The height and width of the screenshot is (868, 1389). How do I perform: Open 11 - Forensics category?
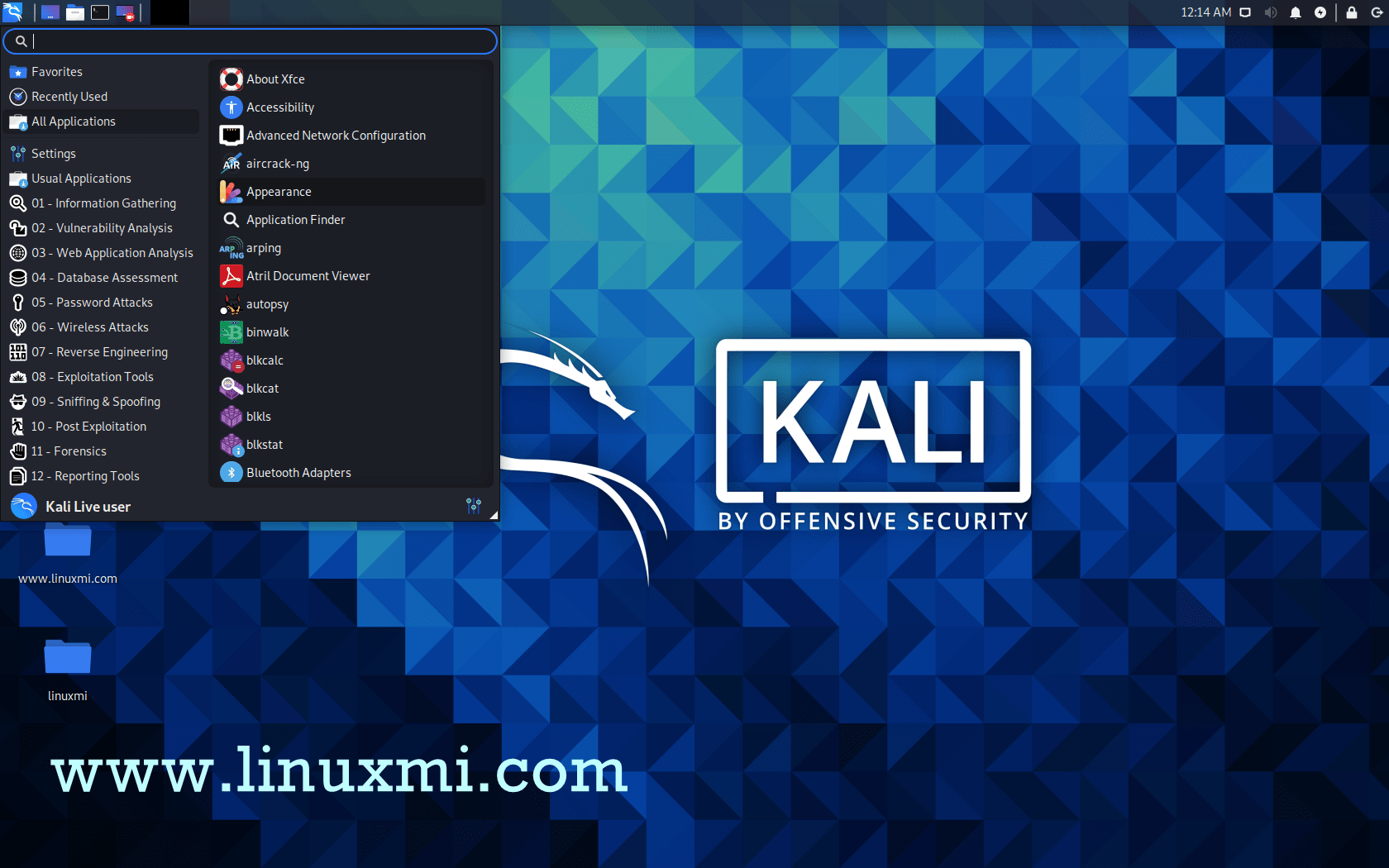(x=103, y=451)
